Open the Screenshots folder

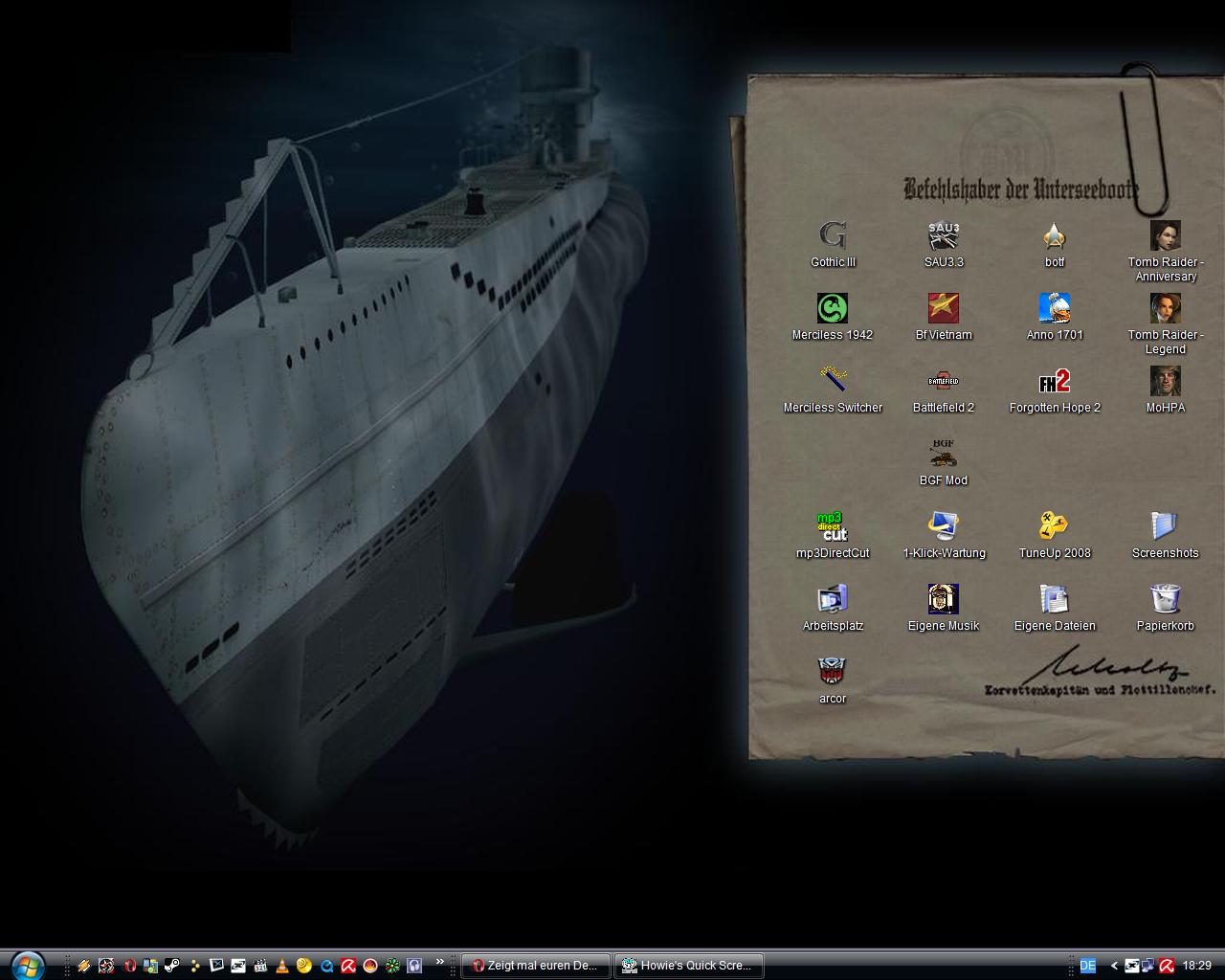(1166, 536)
